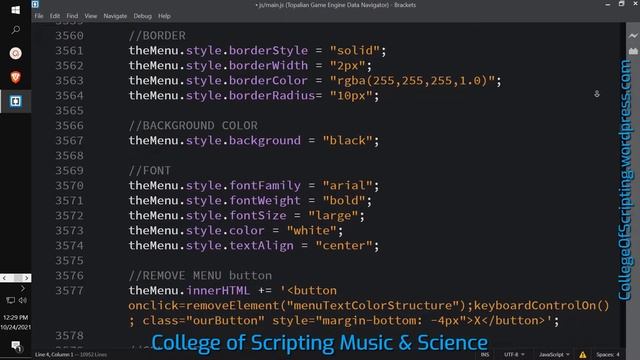Click the //FONT comment
Screen dimensions: 640x360
[x=150, y=170]
